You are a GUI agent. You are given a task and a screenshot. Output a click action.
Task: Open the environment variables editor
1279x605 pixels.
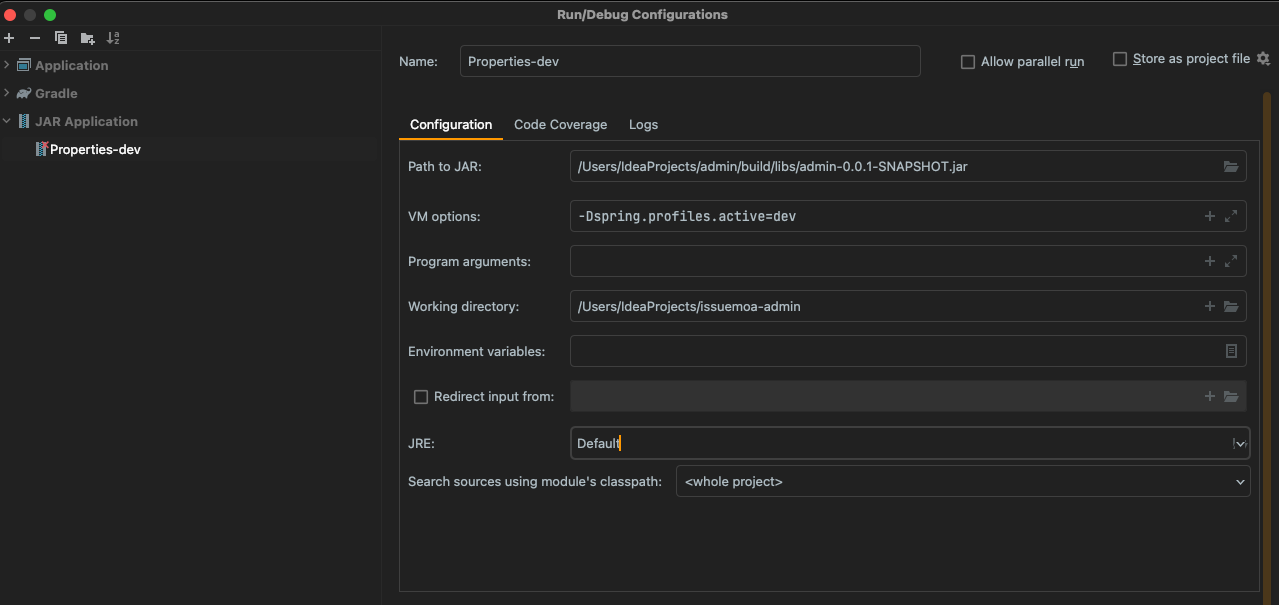(x=1232, y=351)
